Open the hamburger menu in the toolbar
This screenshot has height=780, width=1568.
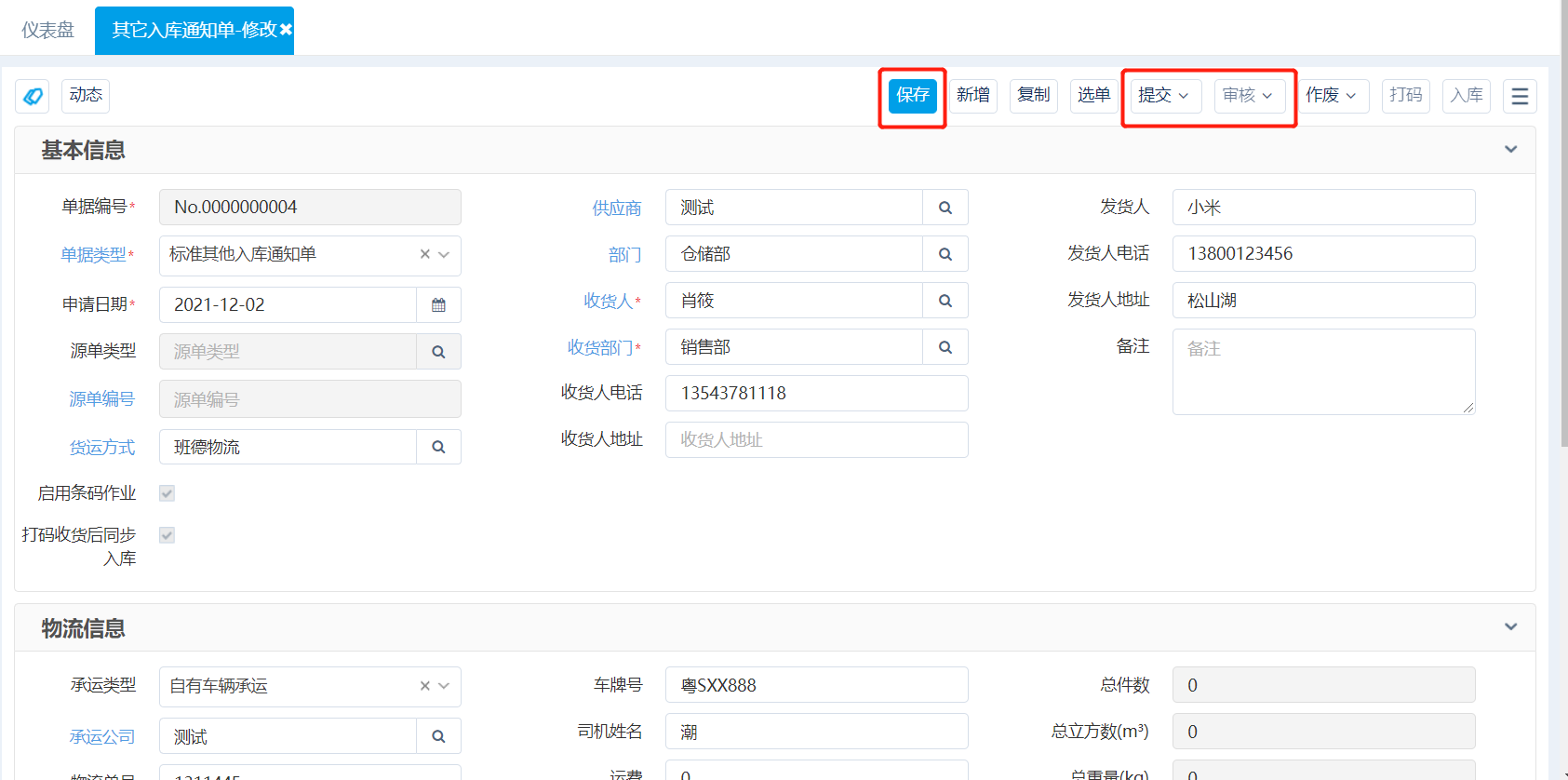[x=1520, y=96]
